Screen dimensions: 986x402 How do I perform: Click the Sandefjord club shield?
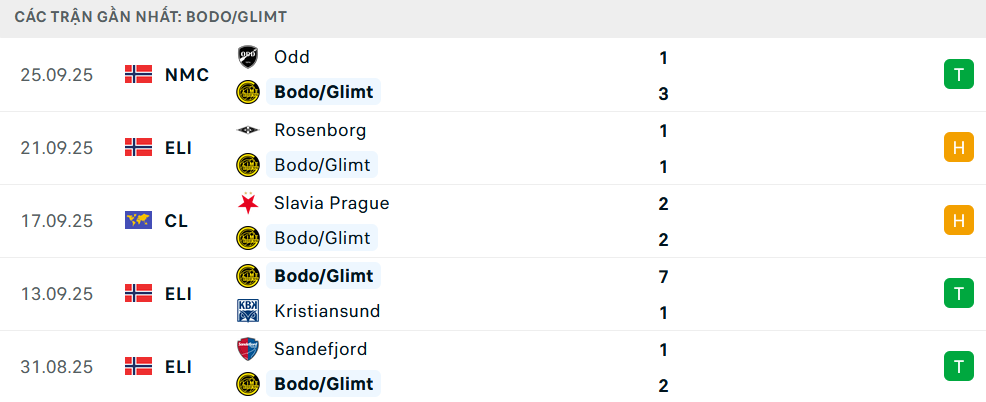247,349
